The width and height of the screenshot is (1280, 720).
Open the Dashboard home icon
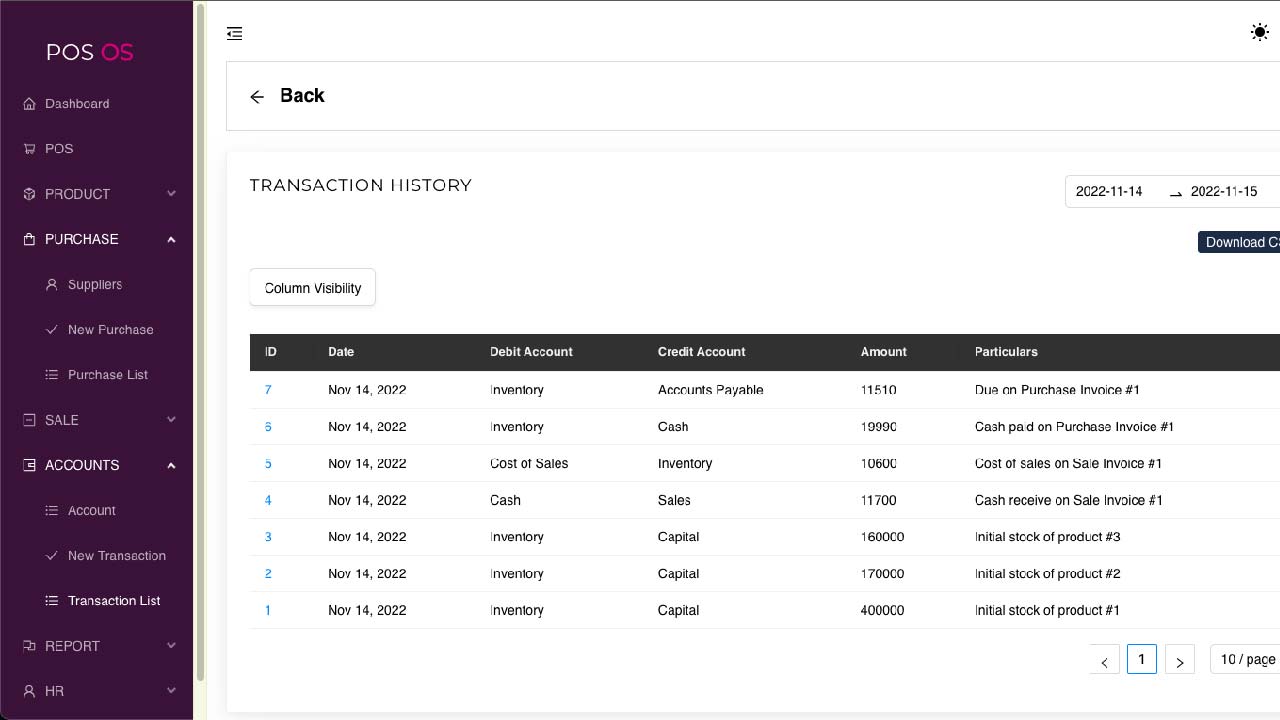pos(29,104)
